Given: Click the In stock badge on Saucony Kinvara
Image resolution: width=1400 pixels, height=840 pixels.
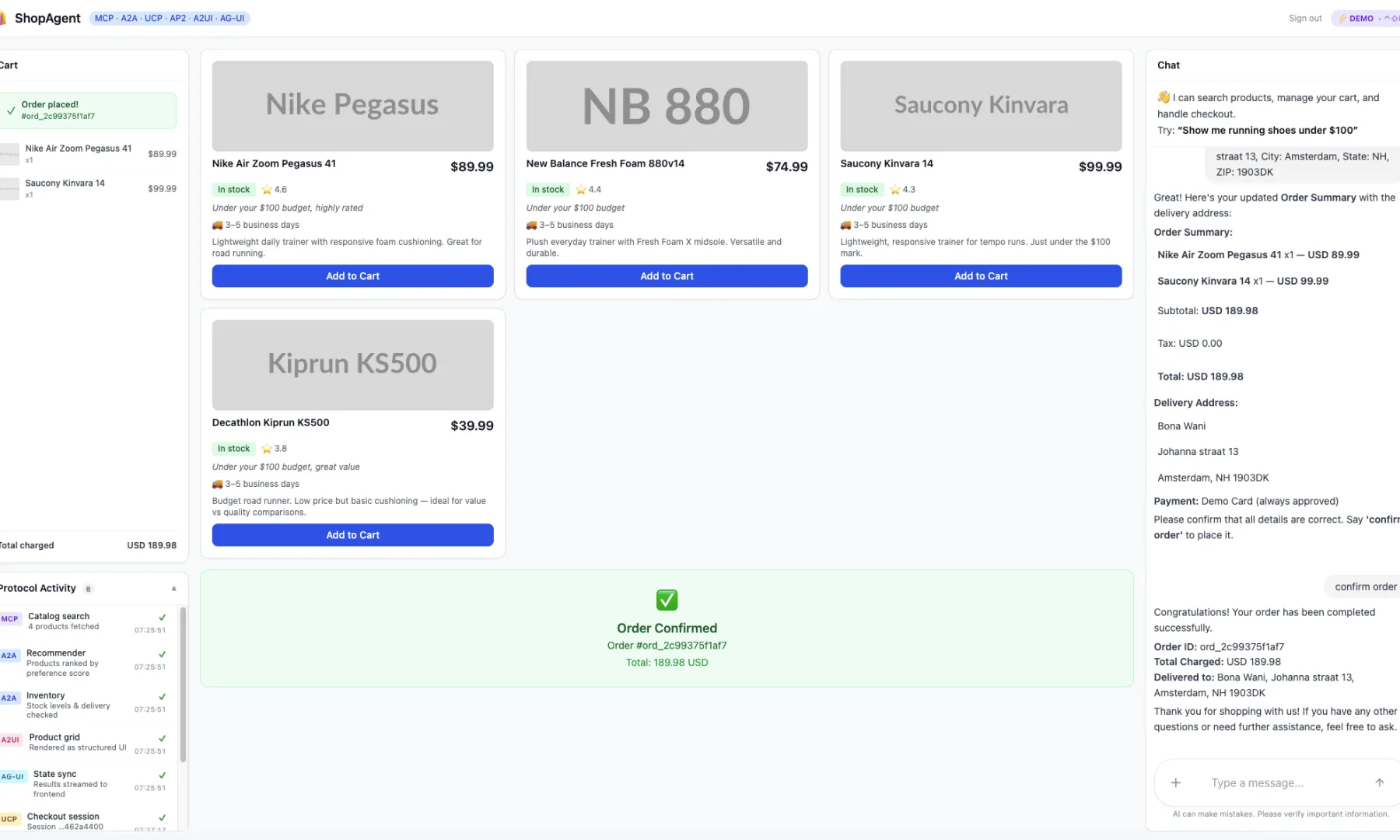Looking at the screenshot, I should 862,190.
